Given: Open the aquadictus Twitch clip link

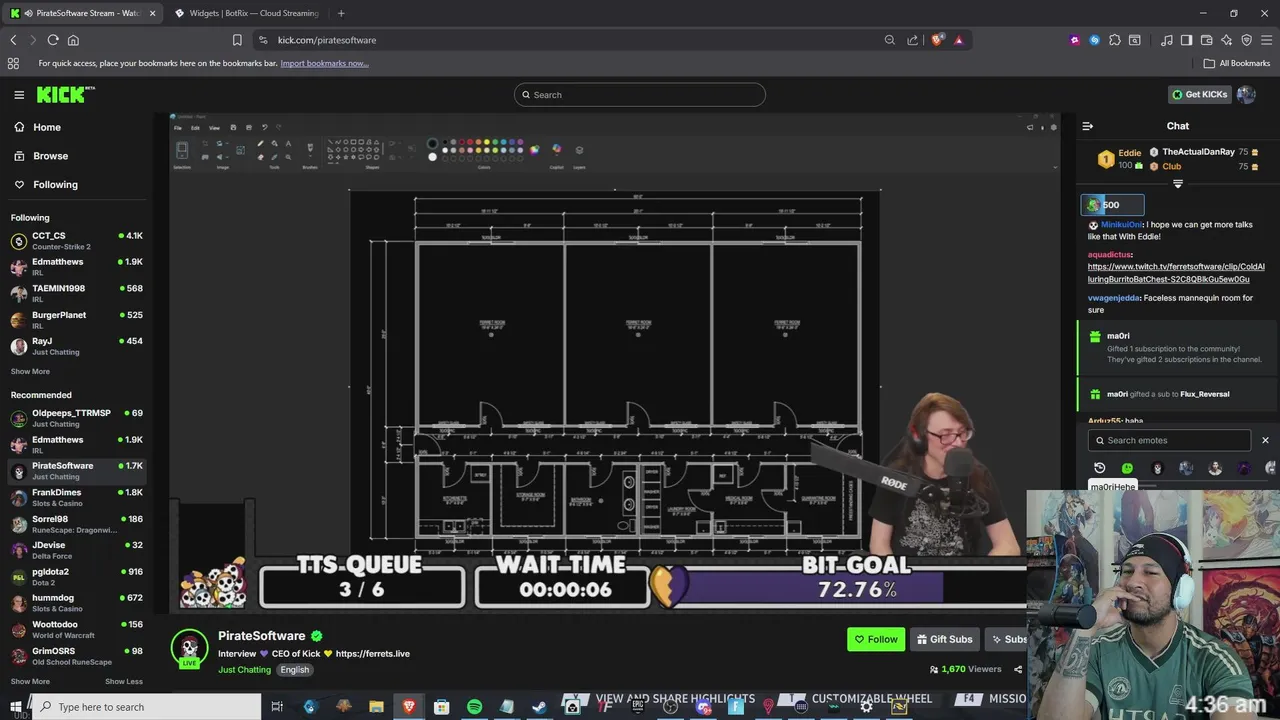Looking at the screenshot, I should point(1176,273).
